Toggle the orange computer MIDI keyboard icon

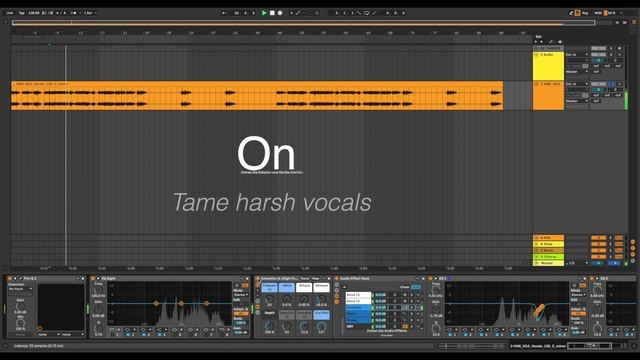click(x=578, y=13)
